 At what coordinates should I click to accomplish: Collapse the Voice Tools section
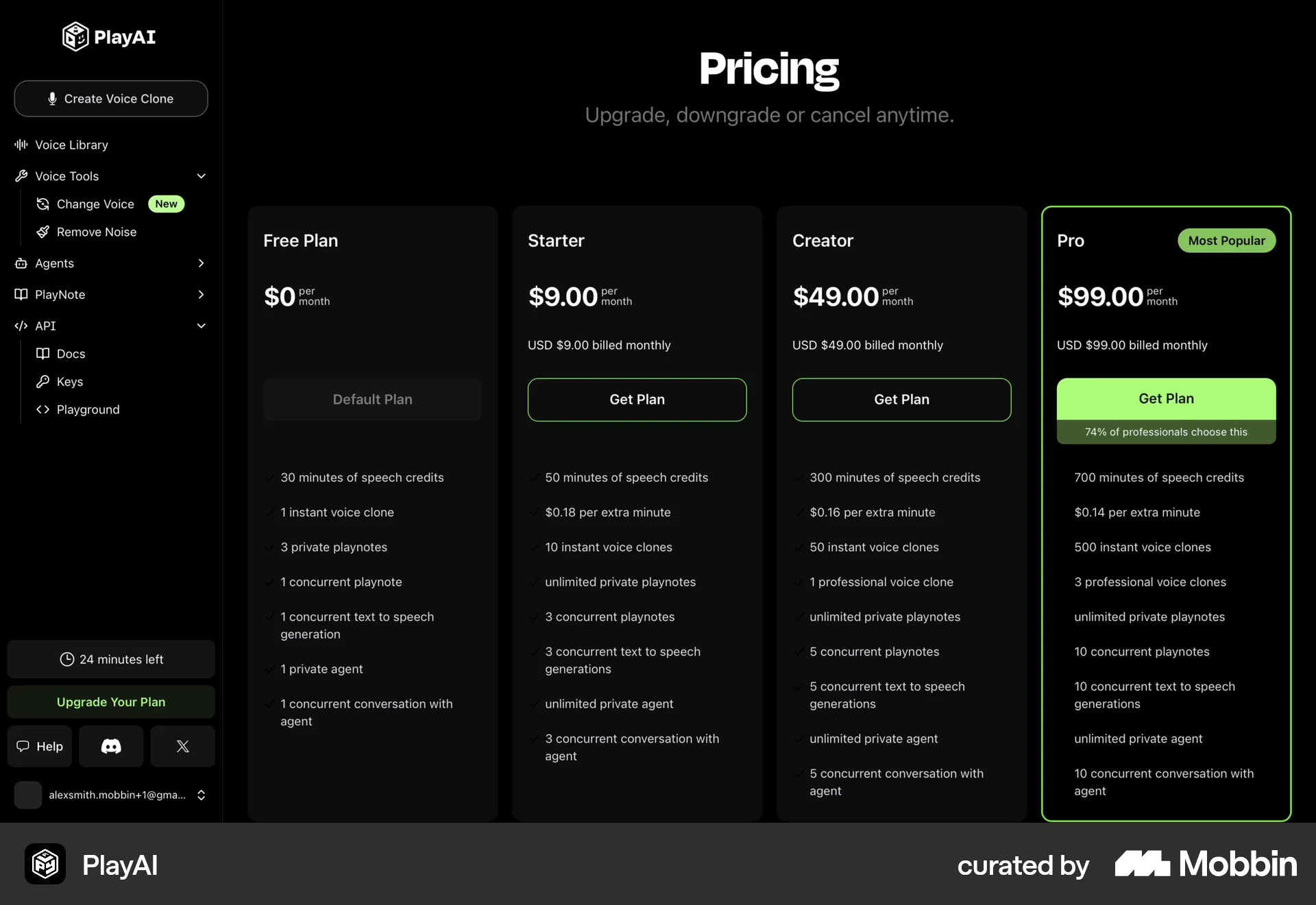(201, 176)
